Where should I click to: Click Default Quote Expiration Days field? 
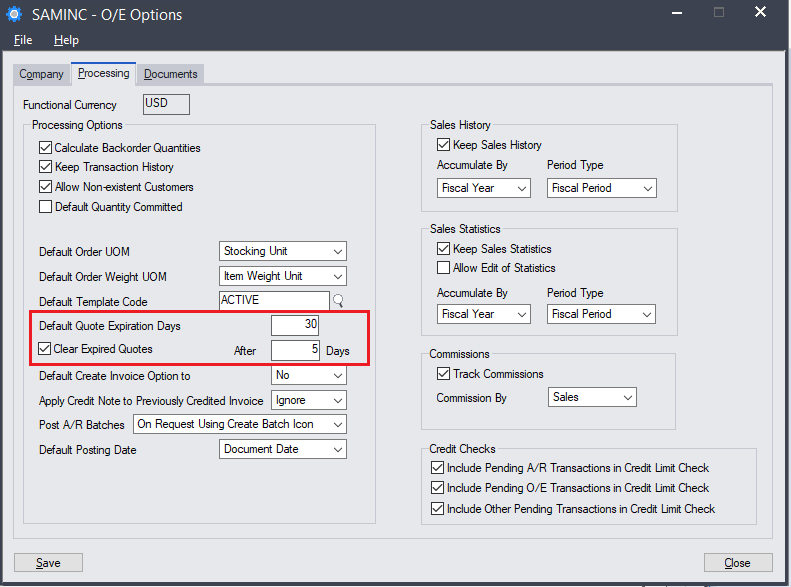295,325
